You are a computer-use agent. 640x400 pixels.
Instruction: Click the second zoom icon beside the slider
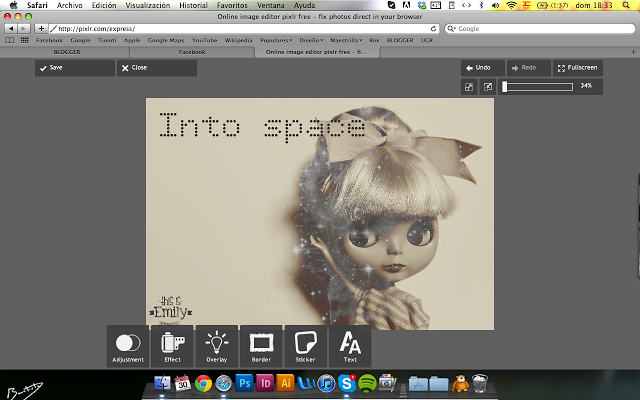tap(487, 87)
